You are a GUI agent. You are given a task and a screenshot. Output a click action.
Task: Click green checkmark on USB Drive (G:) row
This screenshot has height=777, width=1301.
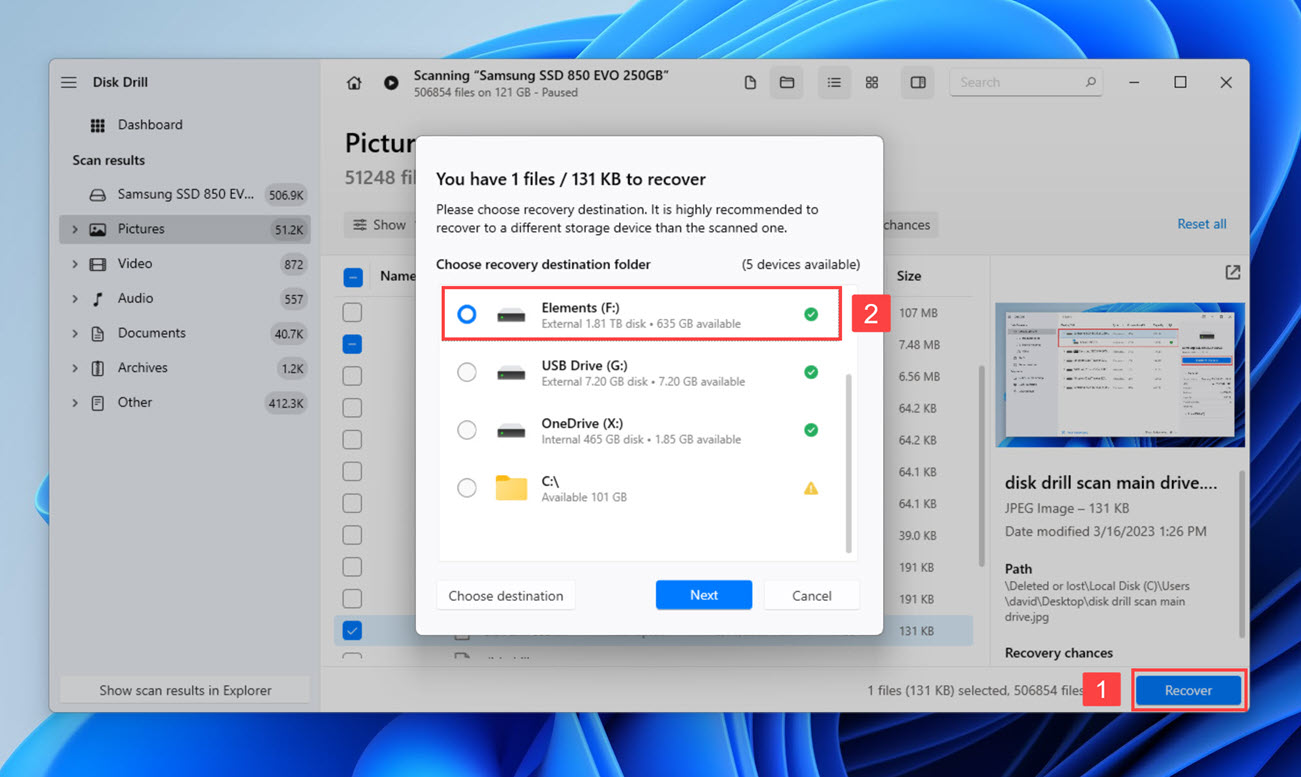pos(811,372)
